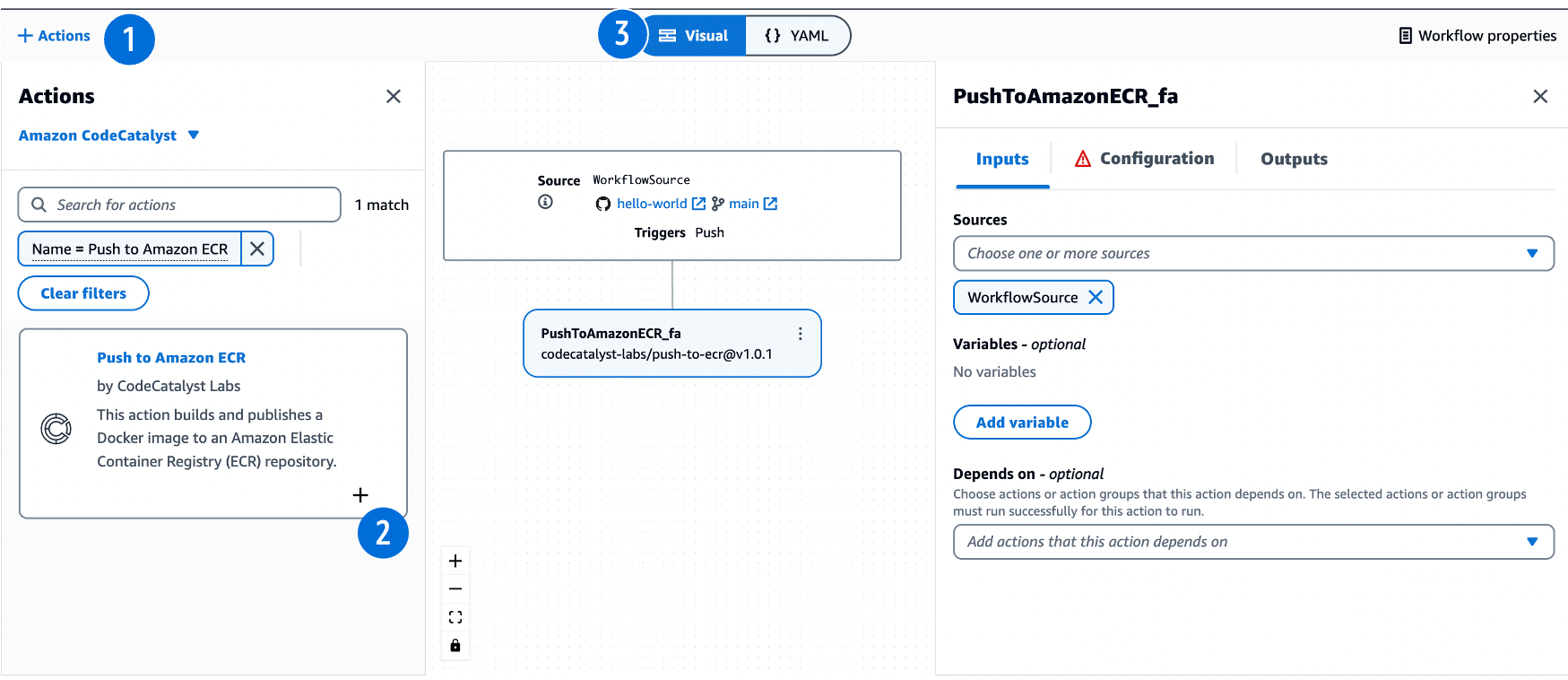Fit the workflow diagram to screen

click(455, 616)
